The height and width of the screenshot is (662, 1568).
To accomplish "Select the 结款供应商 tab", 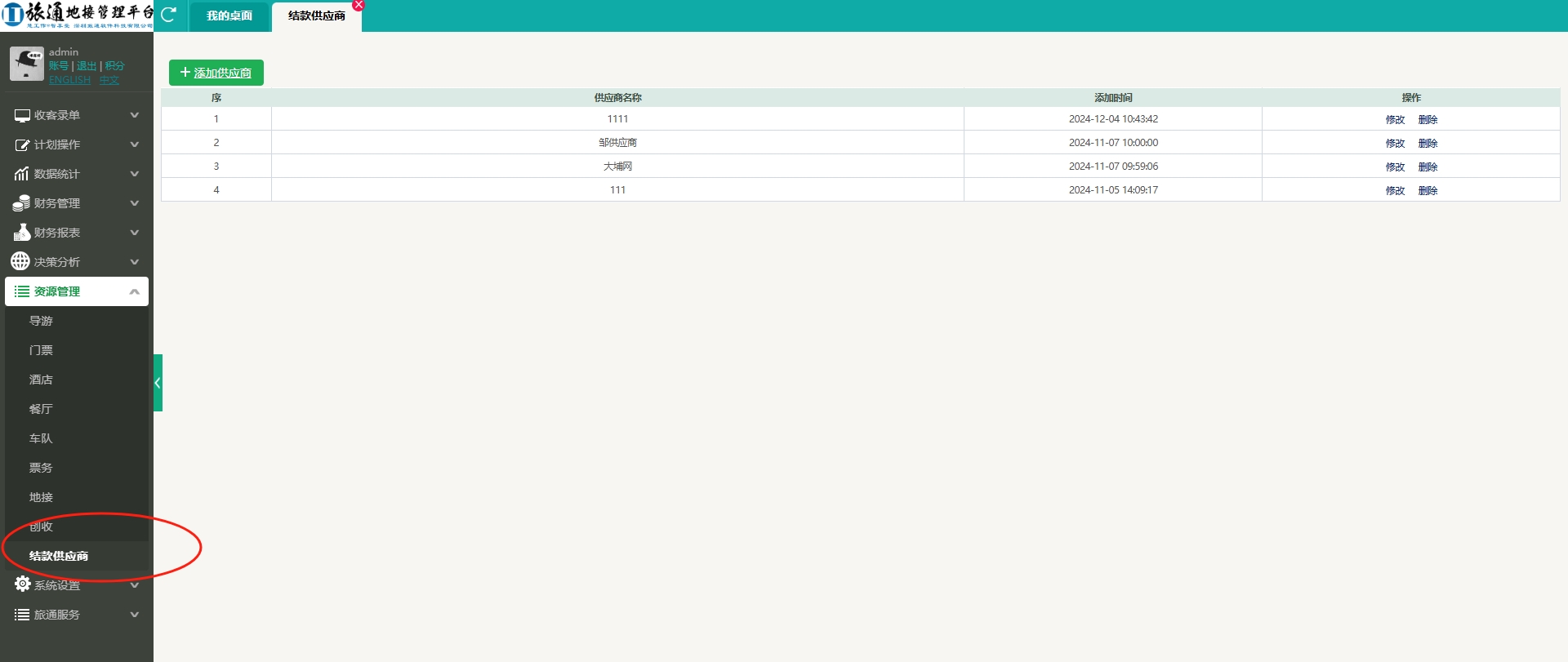I will click(317, 16).
